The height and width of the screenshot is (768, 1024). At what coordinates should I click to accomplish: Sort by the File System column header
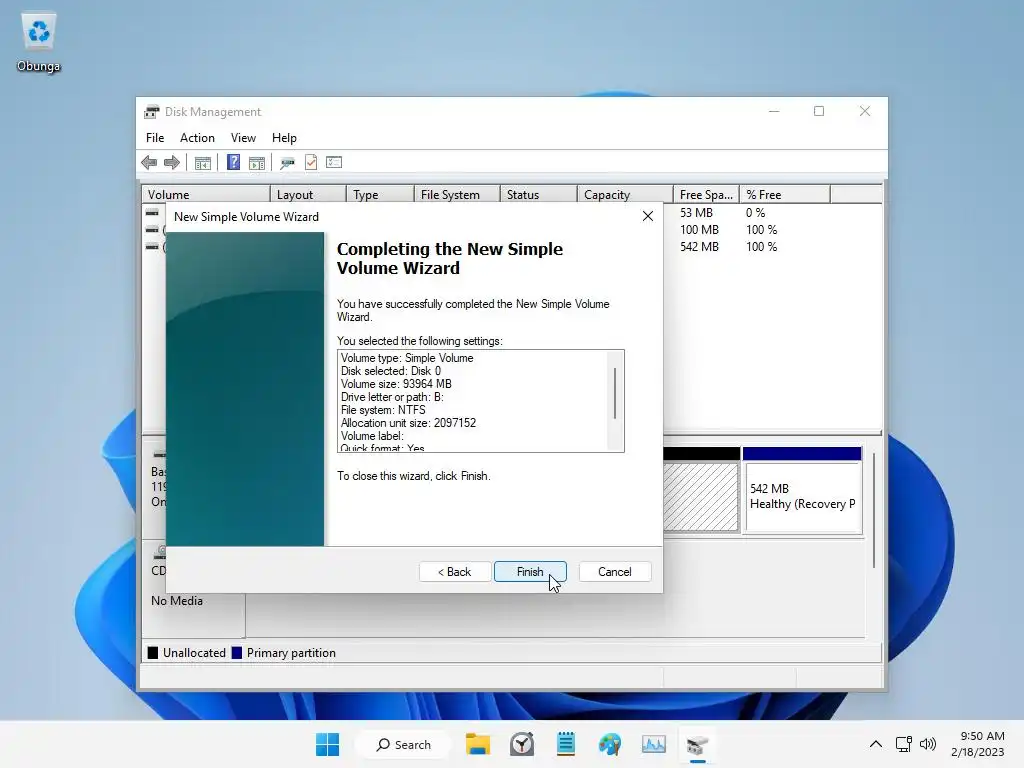click(457, 195)
